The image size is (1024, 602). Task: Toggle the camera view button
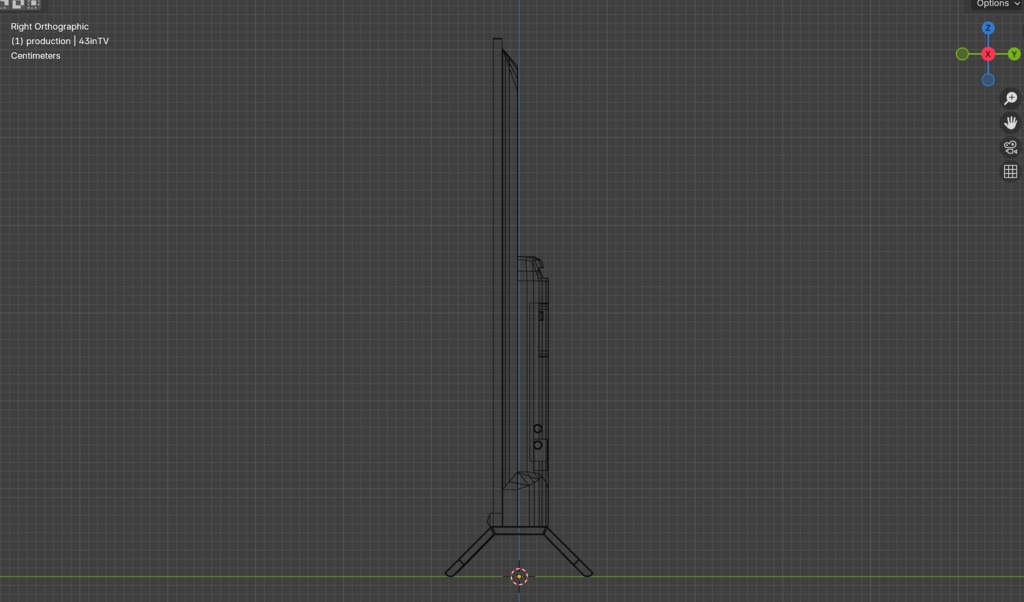click(x=1010, y=147)
